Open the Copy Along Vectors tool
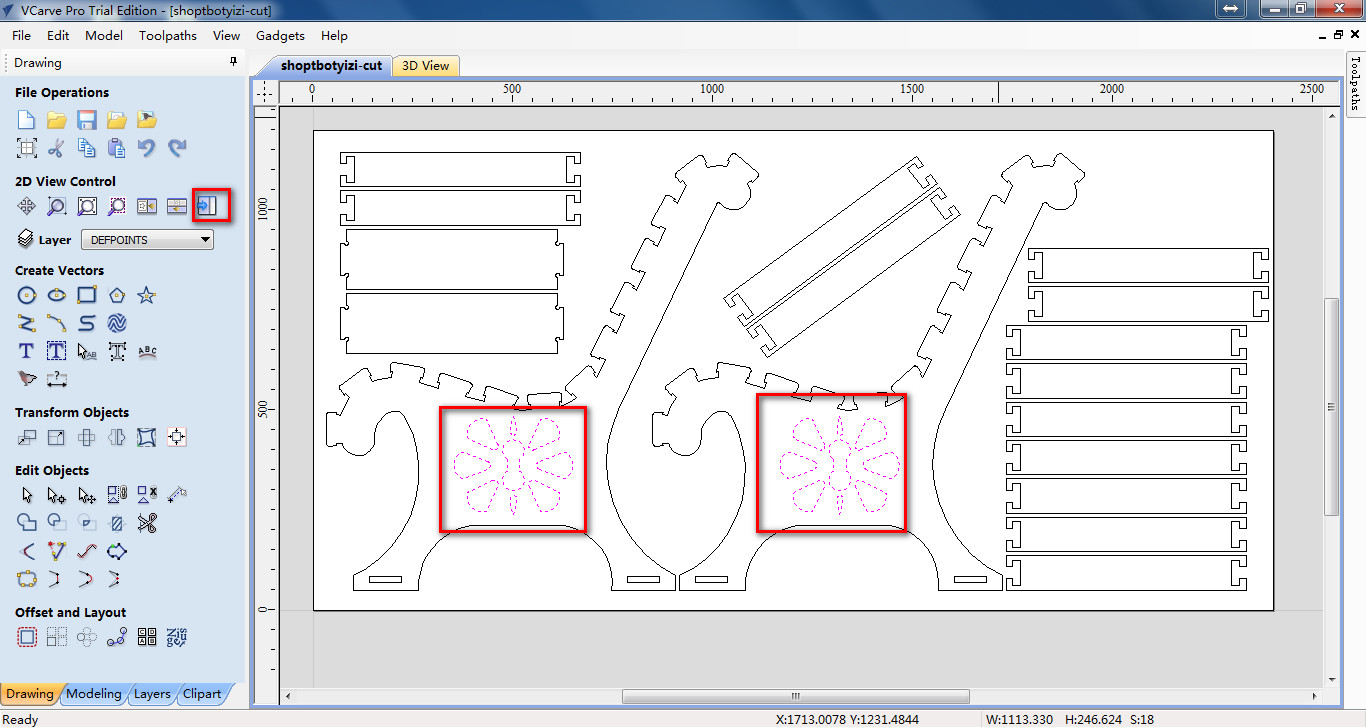The width and height of the screenshot is (1366, 728). coord(117,637)
